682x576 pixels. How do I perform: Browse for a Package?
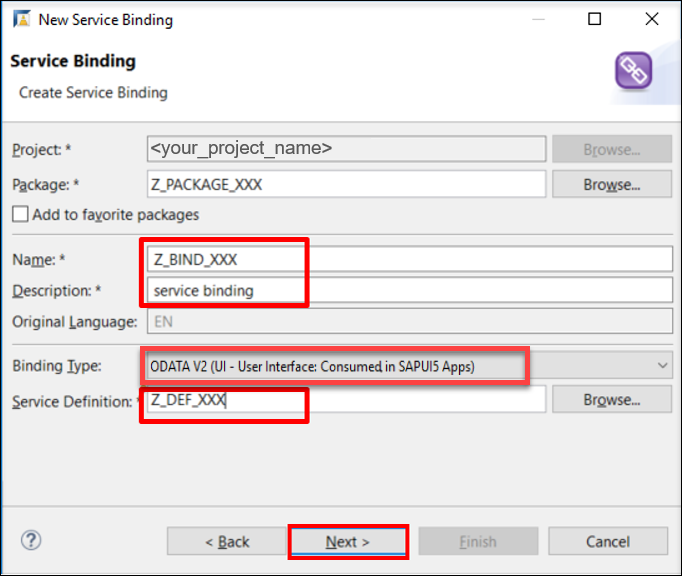[x=612, y=184]
